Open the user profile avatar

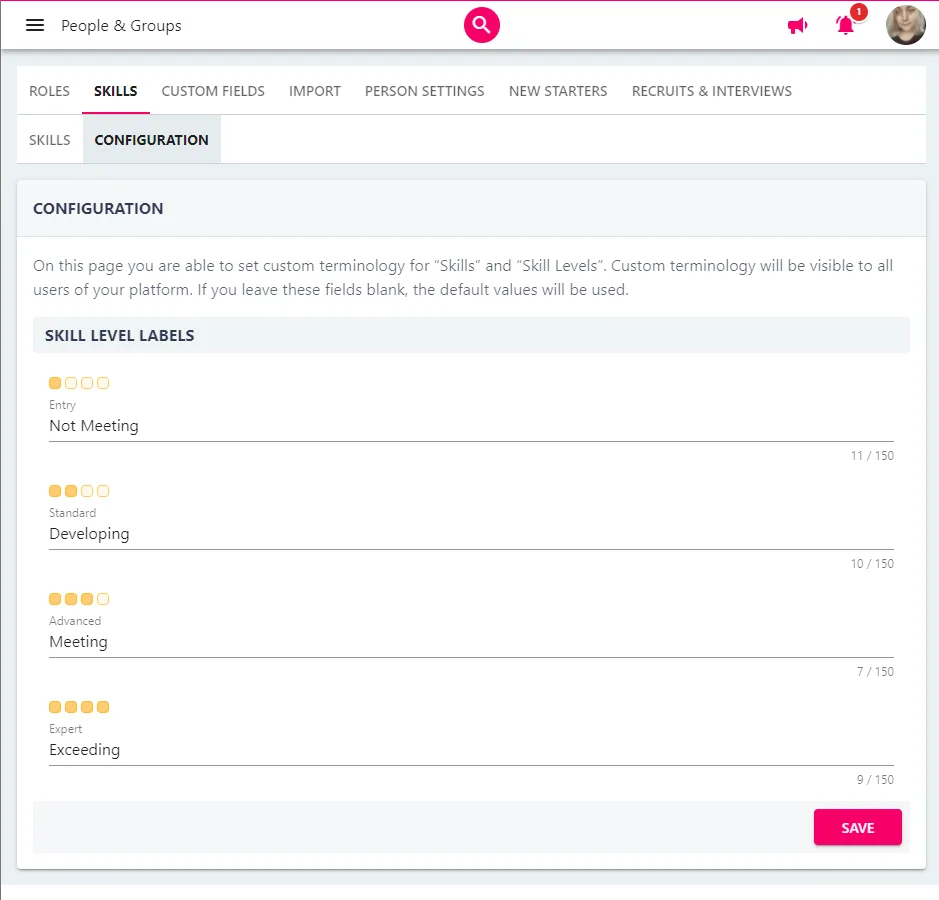905,25
